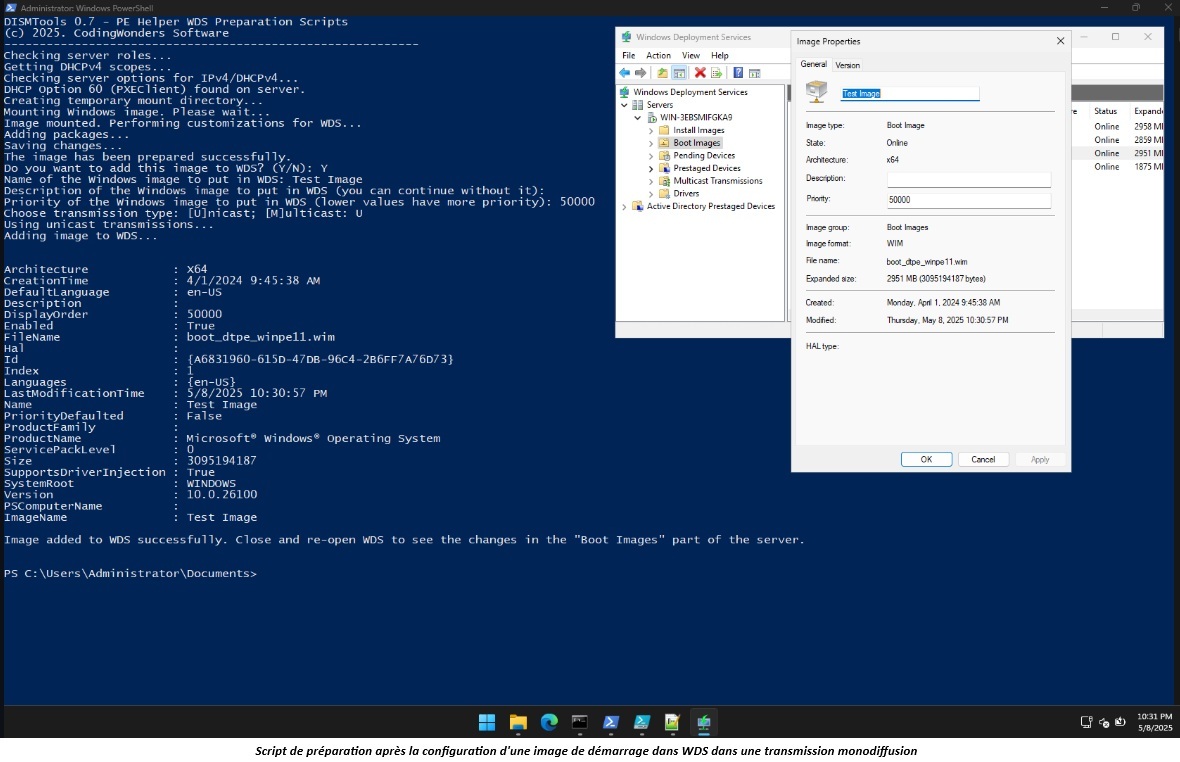Click the Windows Start button
Screen dimensions: 1180x762
point(487,722)
